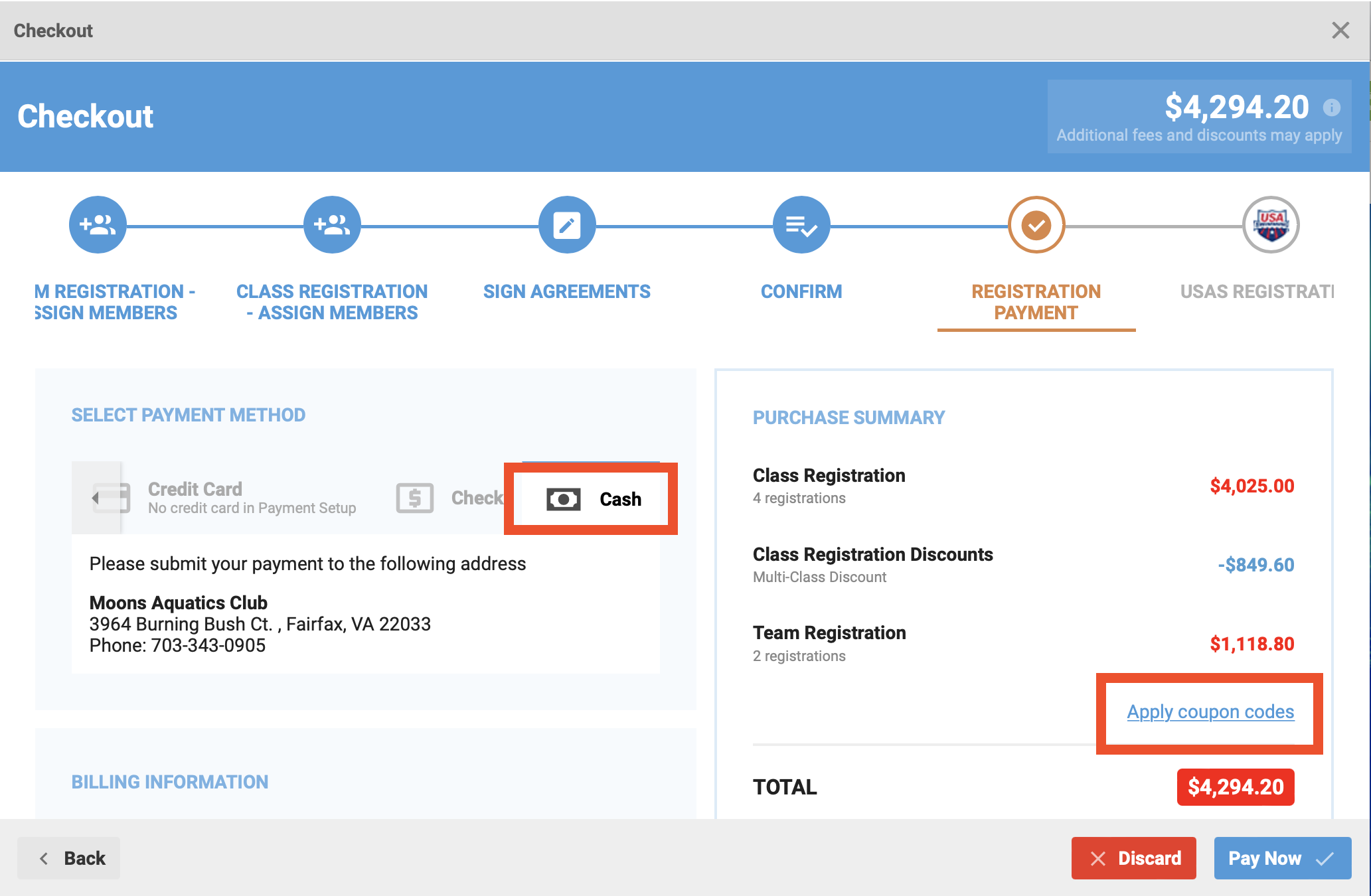This screenshot has height=896, width=1371.
Task: Click the cash banknote icon
Action: (563, 499)
